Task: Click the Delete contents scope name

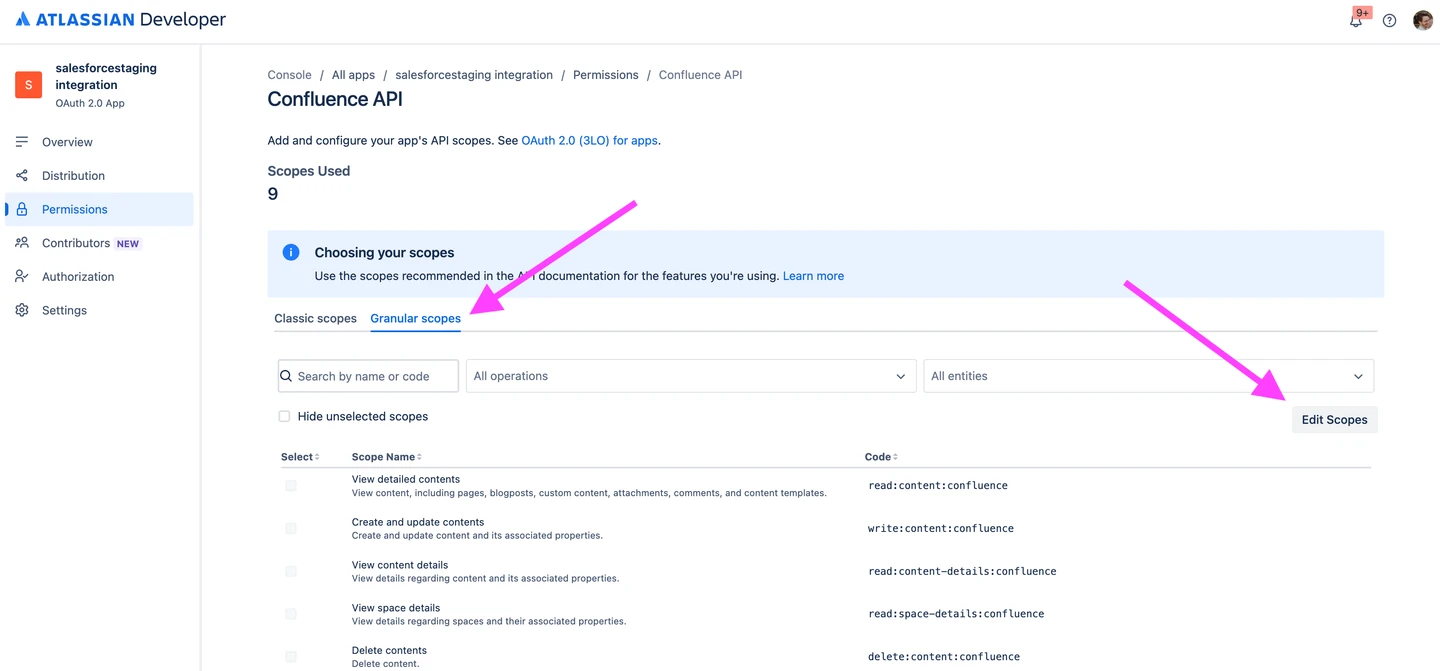Action: coord(389,650)
